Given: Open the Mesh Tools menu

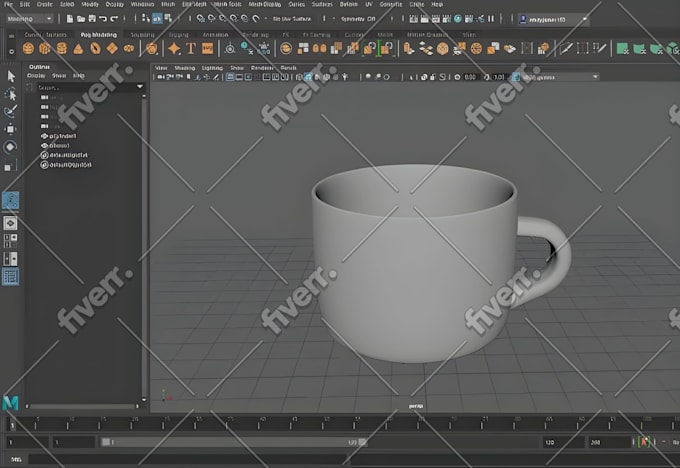Looking at the screenshot, I should pos(227,4).
